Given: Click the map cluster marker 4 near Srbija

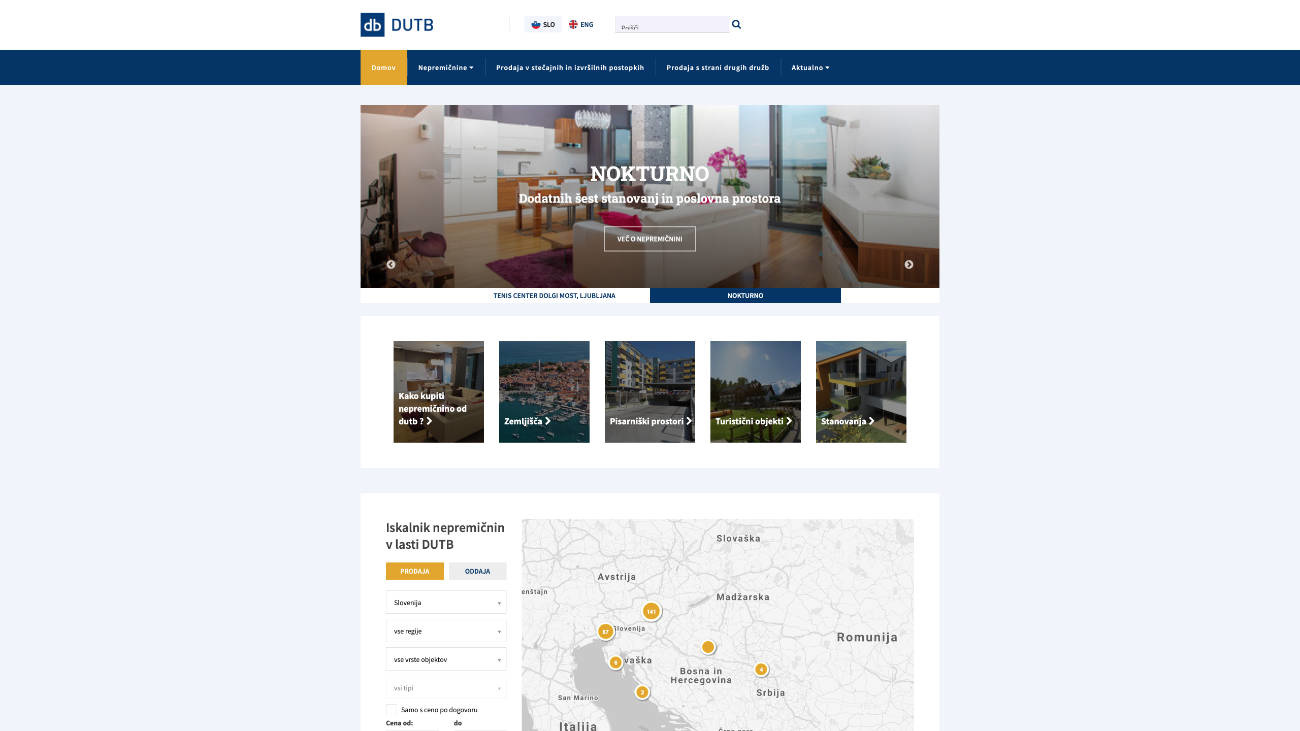Looking at the screenshot, I should pyautogui.click(x=761, y=669).
